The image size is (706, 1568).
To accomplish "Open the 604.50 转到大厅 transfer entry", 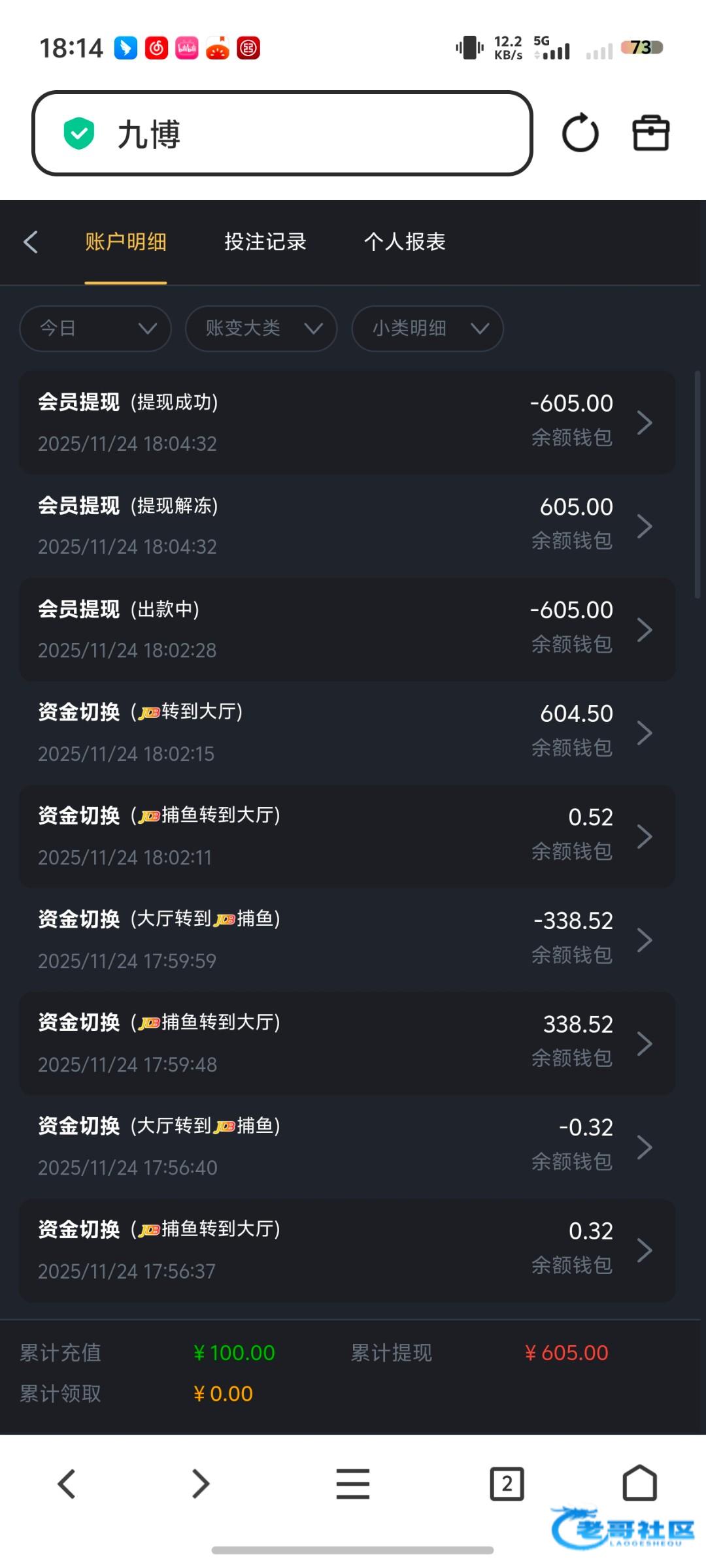I will click(346, 732).
